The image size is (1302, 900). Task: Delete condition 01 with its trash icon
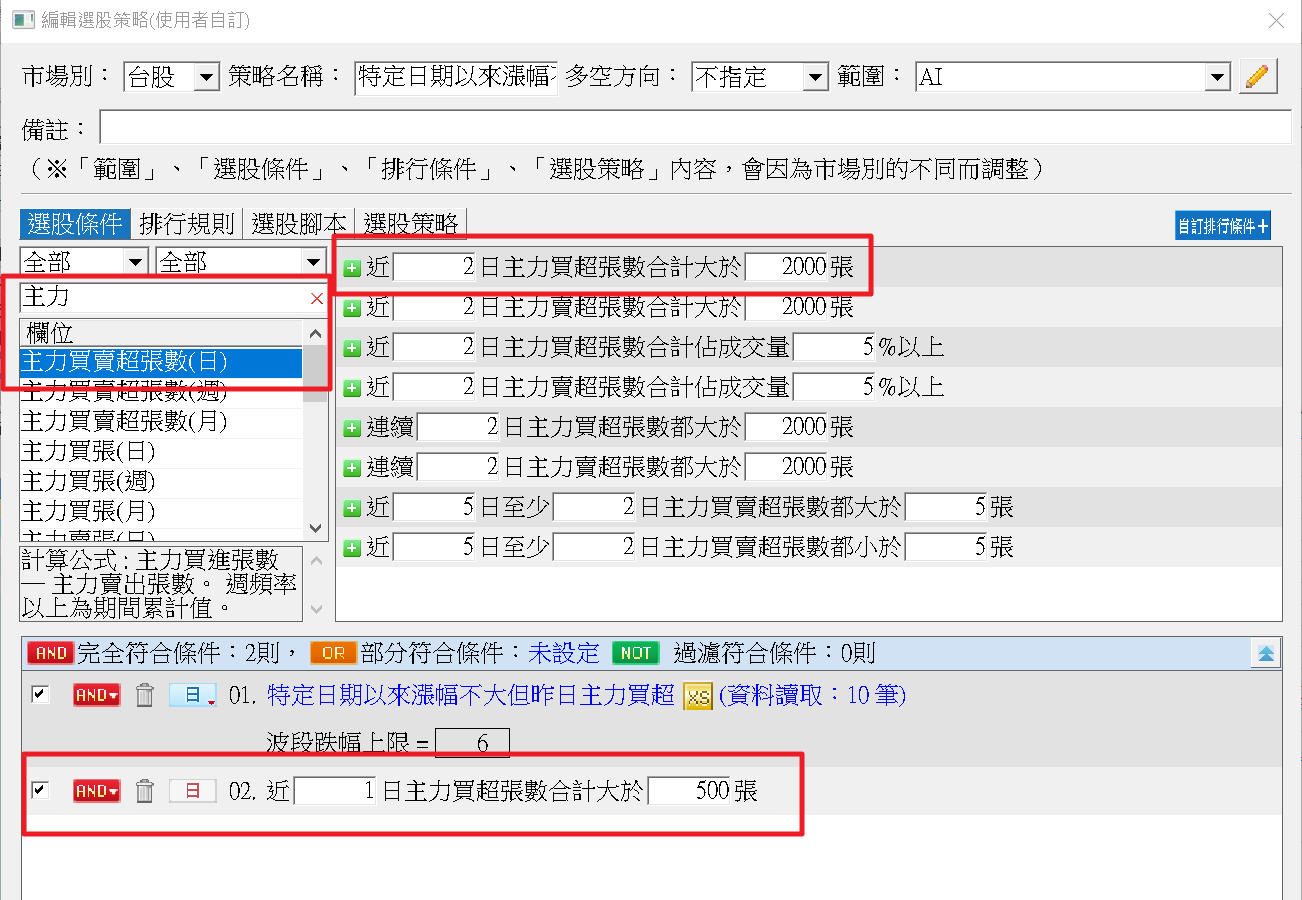coord(145,695)
